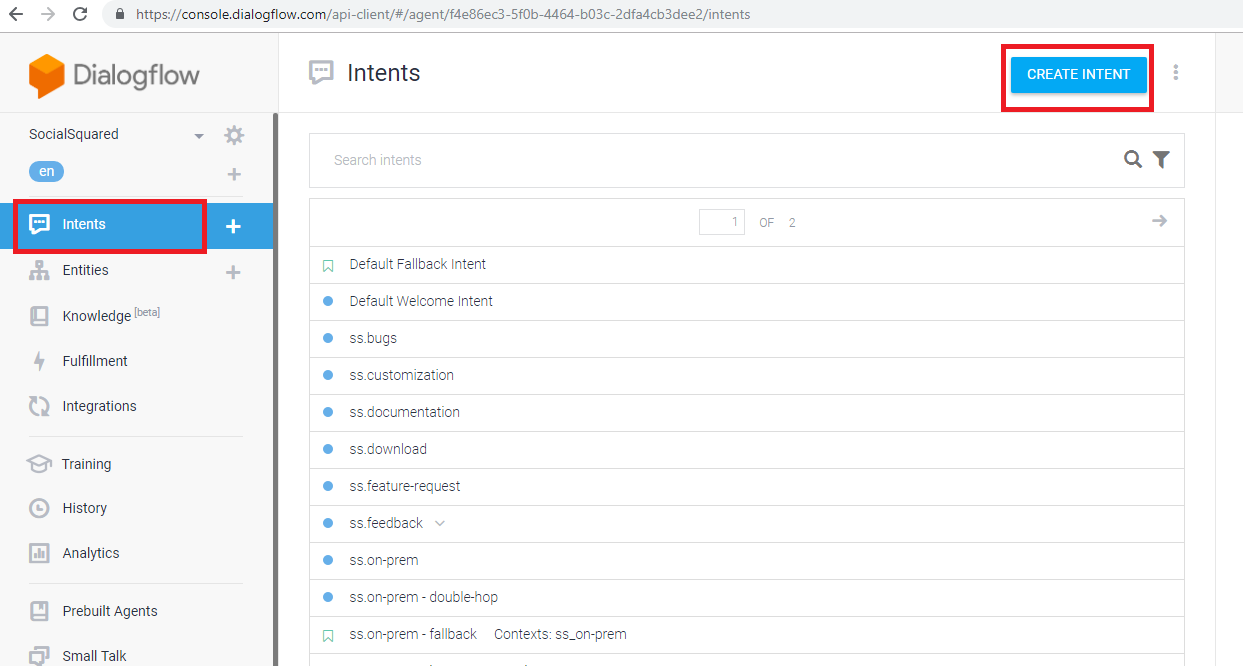This screenshot has width=1243, height=666.
Task: Open Fulfillment in the sidebar
Action: tap(95, 361)
